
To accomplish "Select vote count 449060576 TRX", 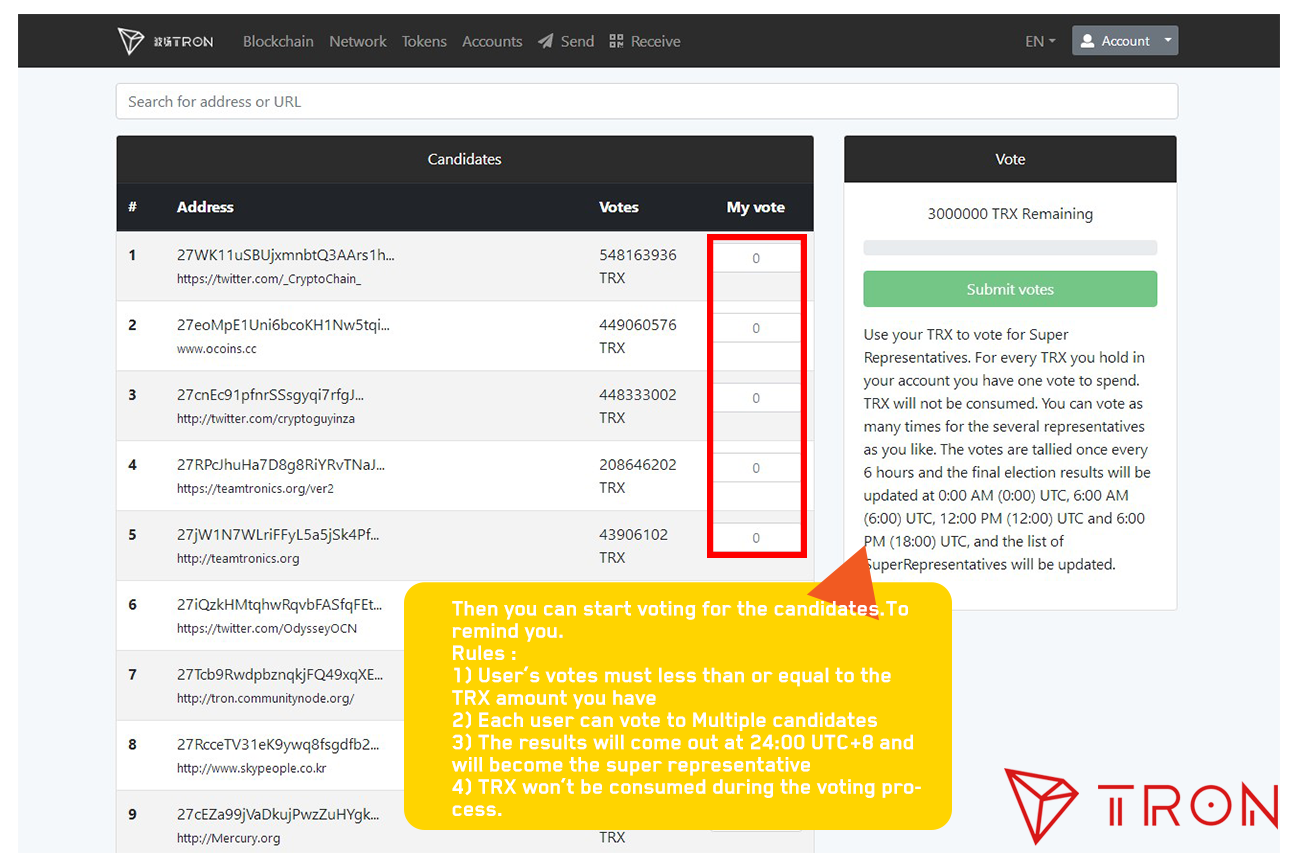I will (638, 336).
